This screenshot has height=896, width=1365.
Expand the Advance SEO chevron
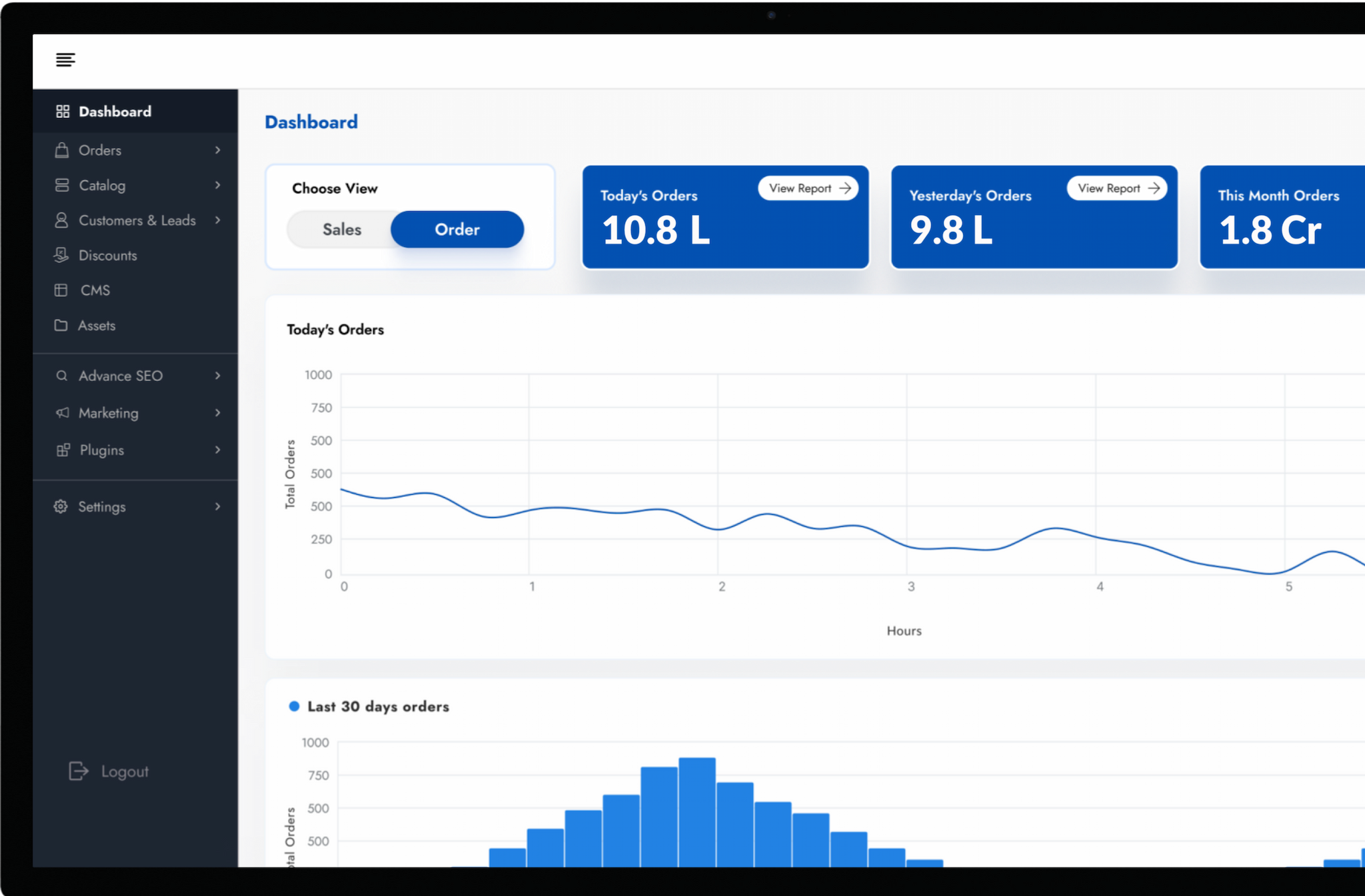click(x=218, y=376)
